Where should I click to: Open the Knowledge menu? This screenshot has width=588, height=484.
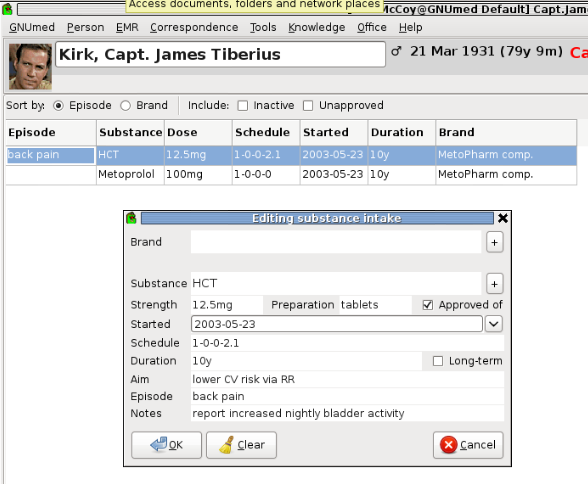tap(316, 27)
